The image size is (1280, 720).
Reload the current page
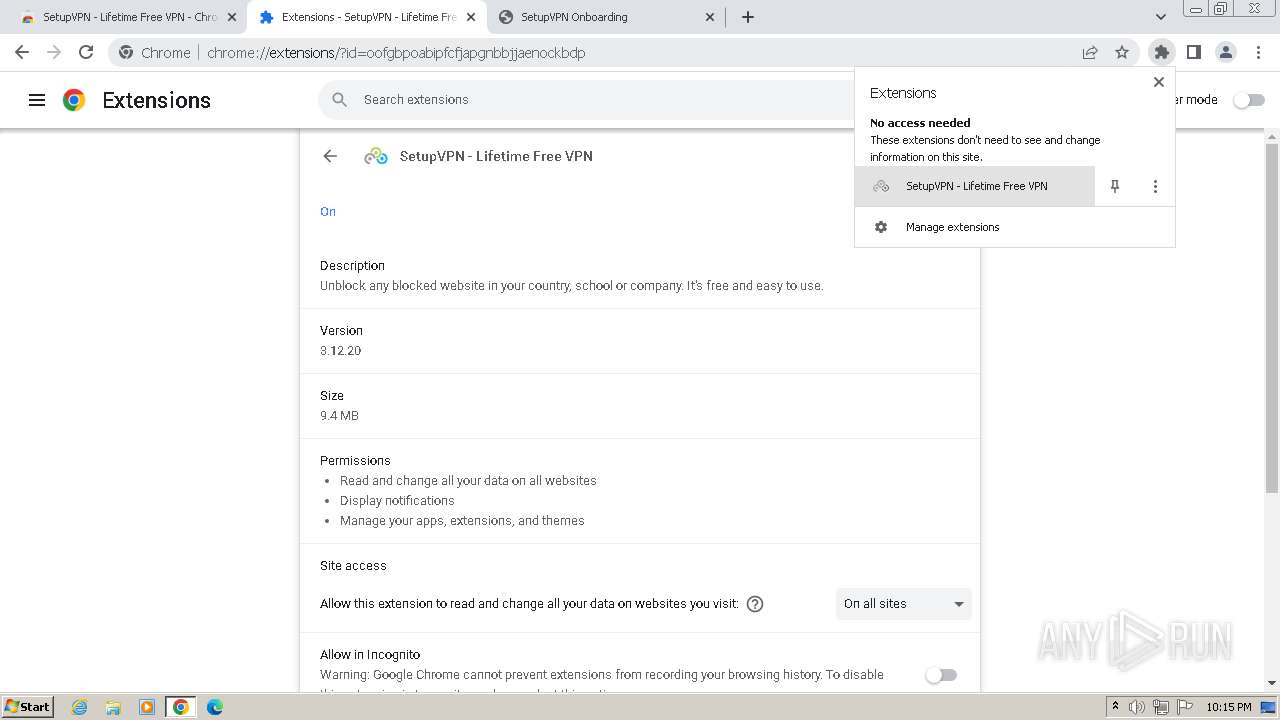coord(86,52)
